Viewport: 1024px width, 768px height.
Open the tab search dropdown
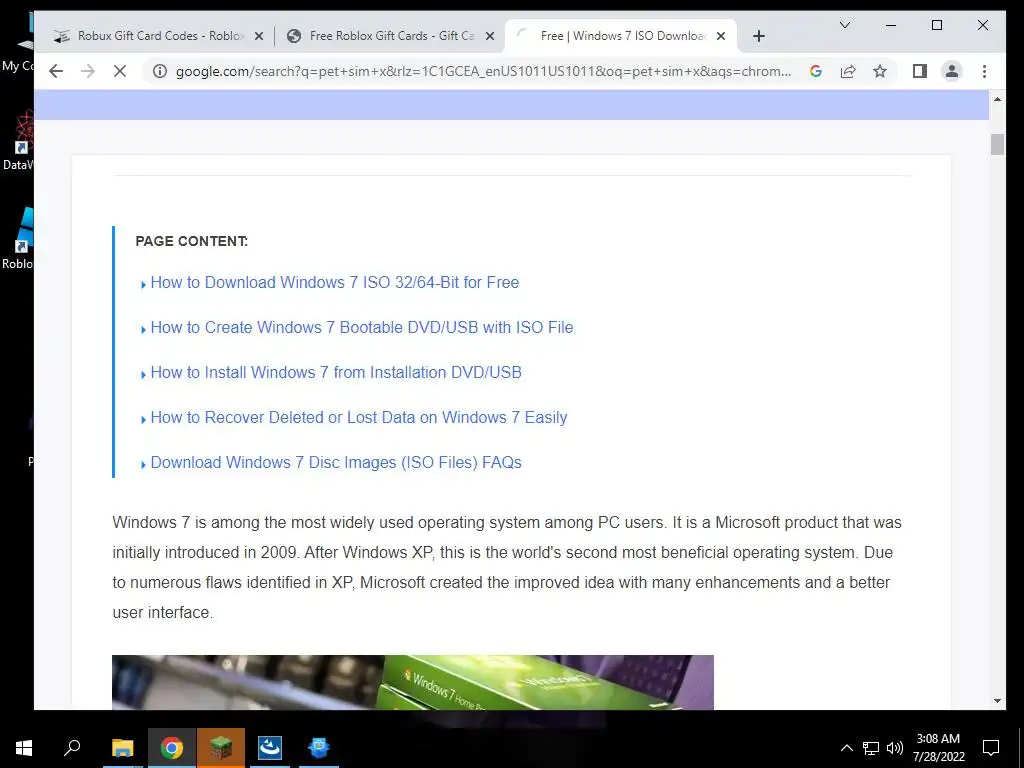845,25
